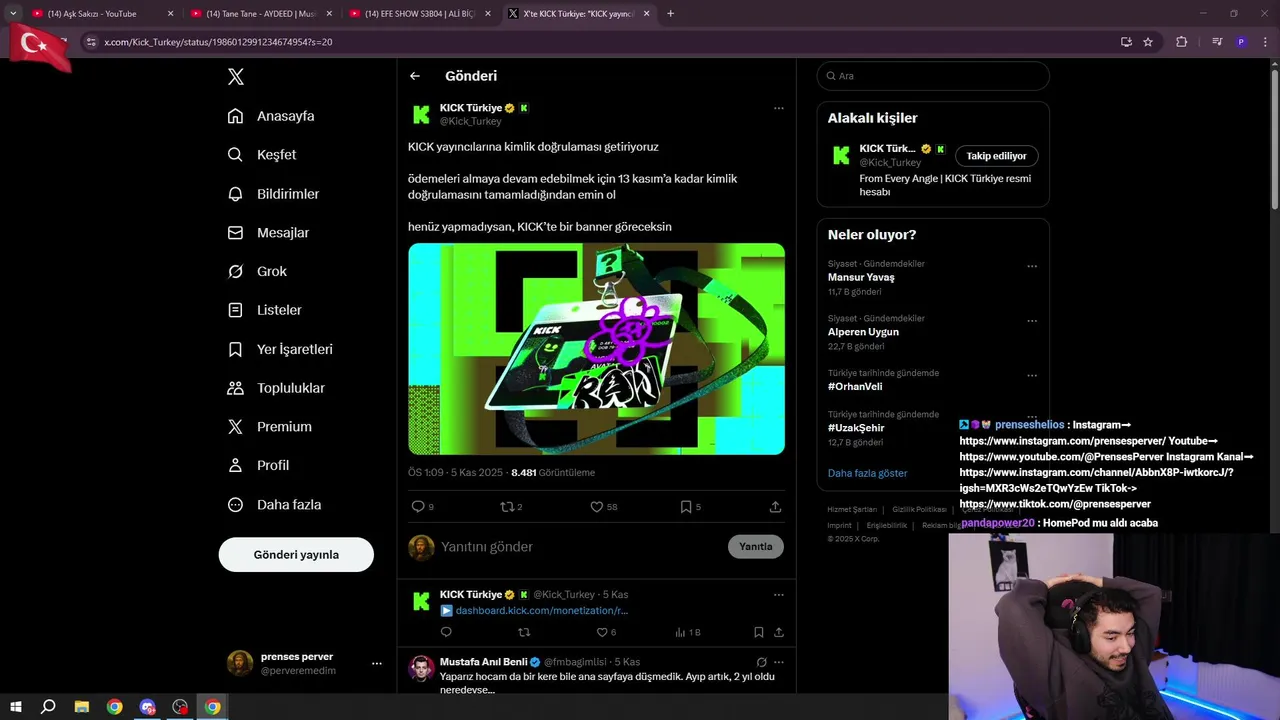Open the KICK badge post image
This screenshot has height=720, width=1280.
[596, 349]
